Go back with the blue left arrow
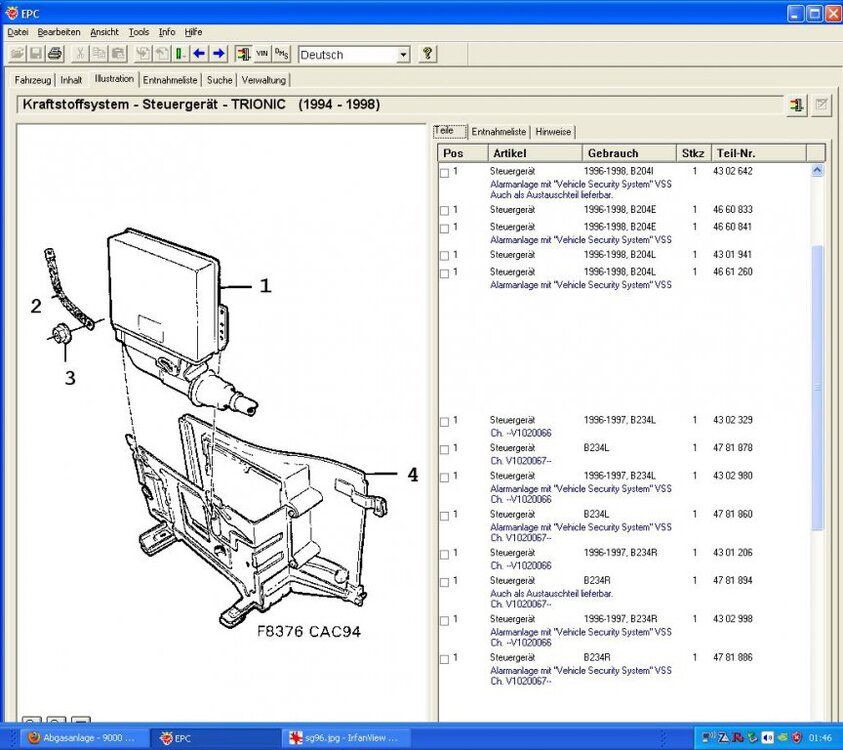This screenshot has width=843, height=750. pyautogui.click(x=199, y=54)
